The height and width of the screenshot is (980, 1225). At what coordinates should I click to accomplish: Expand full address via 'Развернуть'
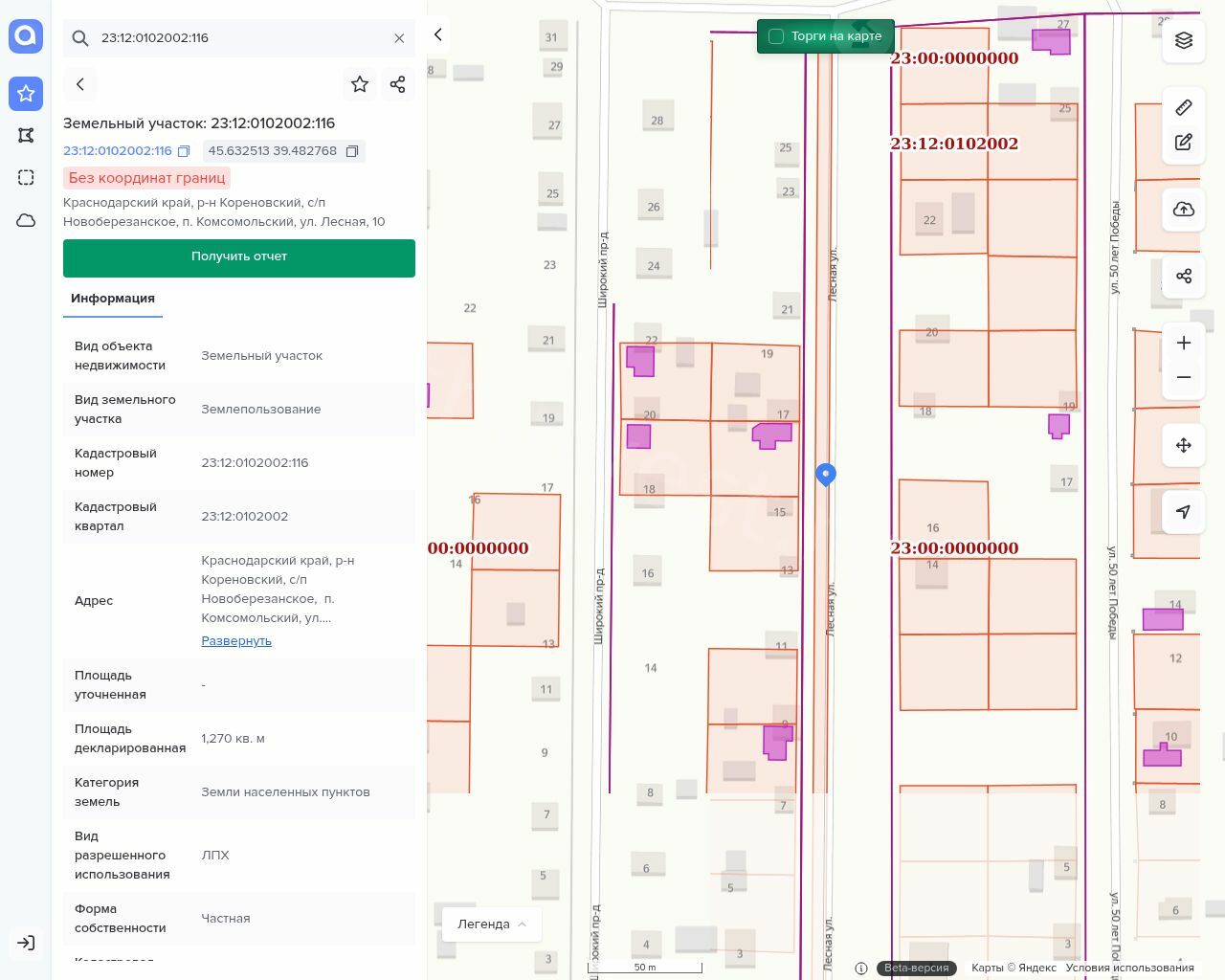pos(236,641)
